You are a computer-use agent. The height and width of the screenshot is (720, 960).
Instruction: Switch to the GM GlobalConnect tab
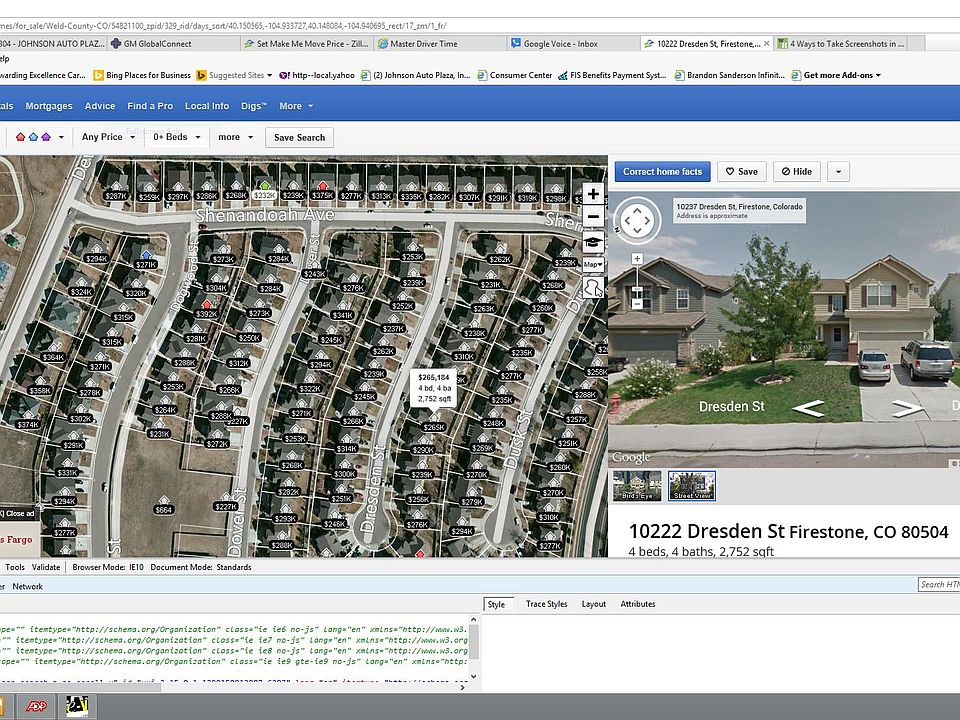click(173, 43)
